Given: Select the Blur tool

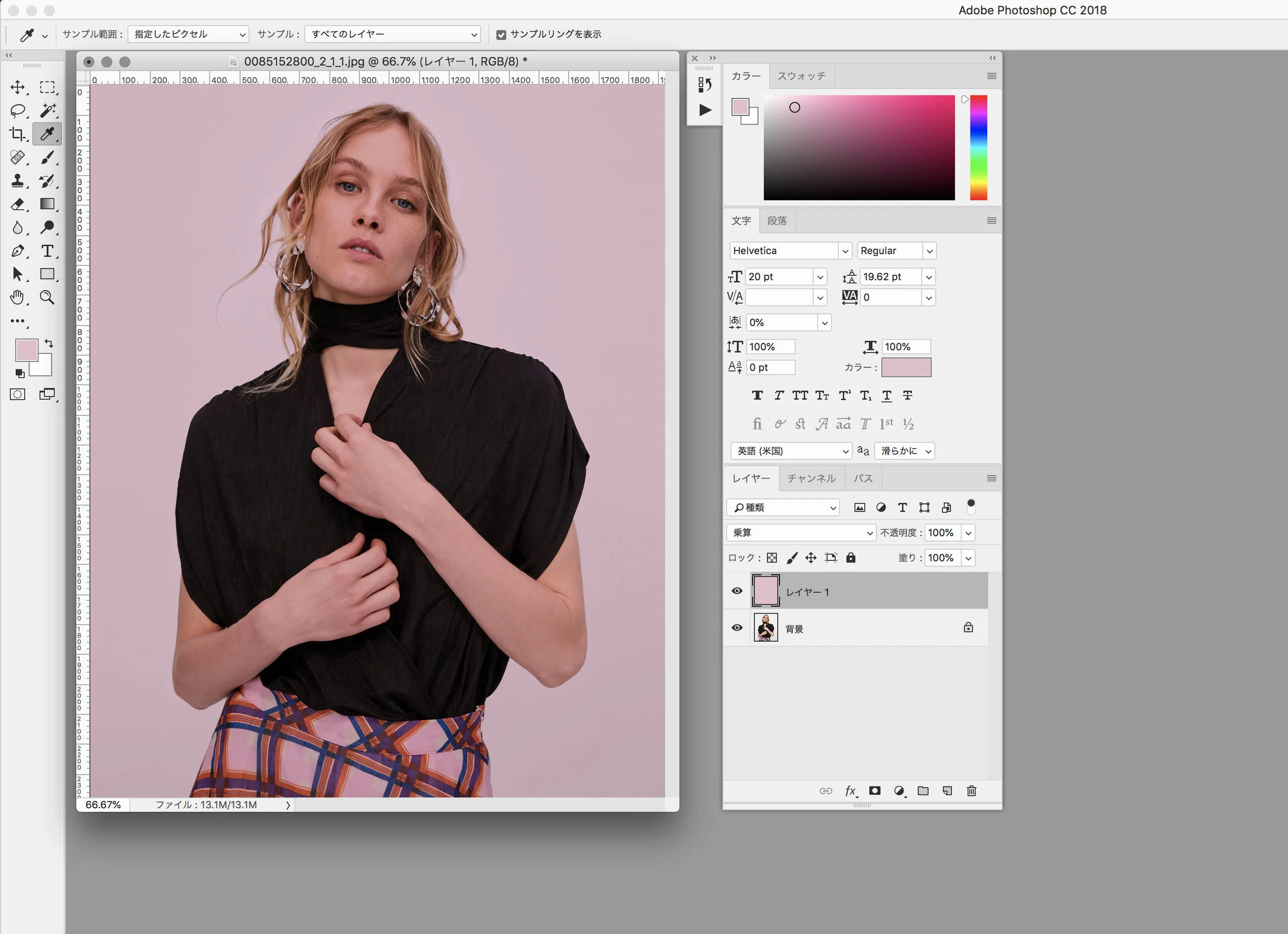Looking at the screenshot, I should tap(18, 227).
